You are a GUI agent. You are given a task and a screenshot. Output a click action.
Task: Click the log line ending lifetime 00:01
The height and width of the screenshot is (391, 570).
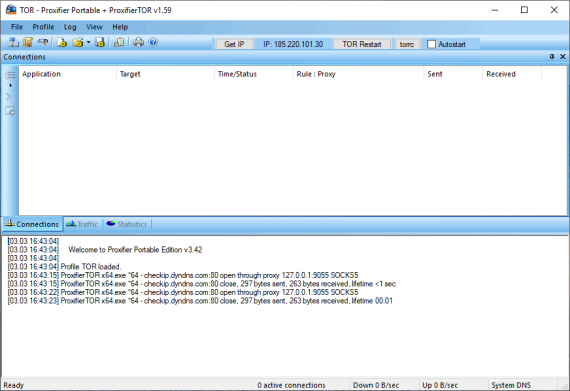tap(200, 301)
